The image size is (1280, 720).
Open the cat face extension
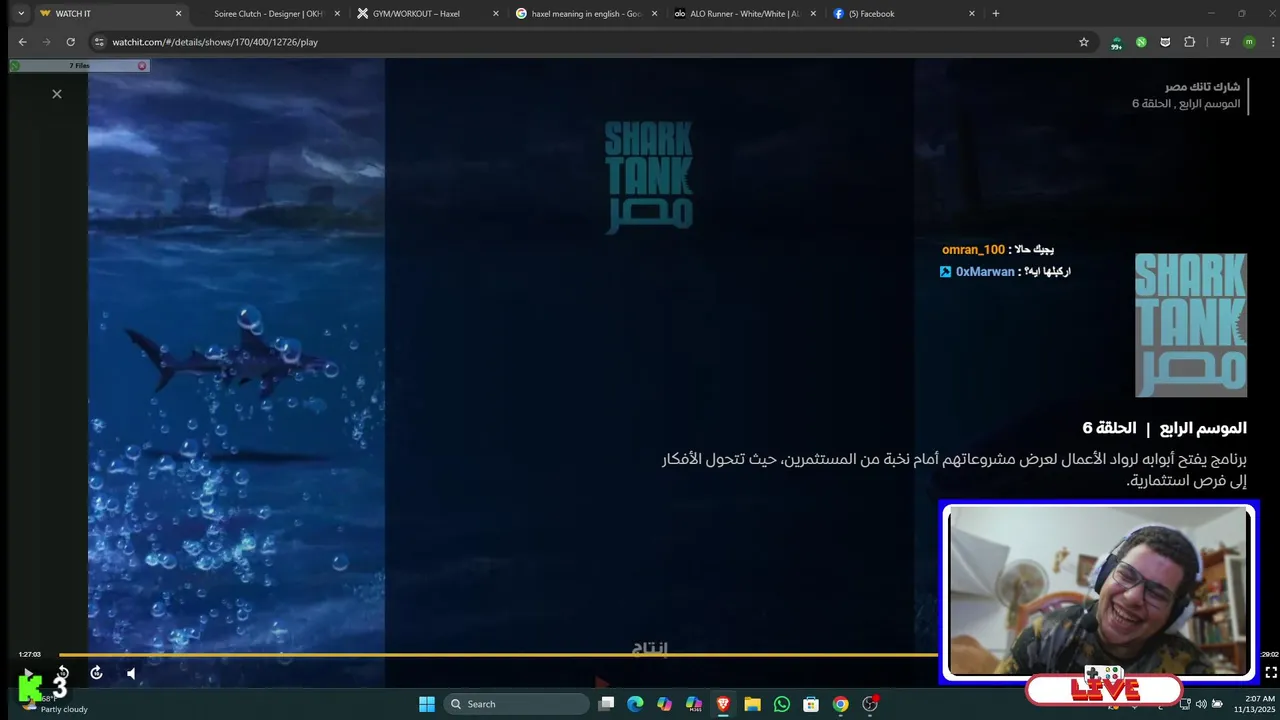[1165, 42]
